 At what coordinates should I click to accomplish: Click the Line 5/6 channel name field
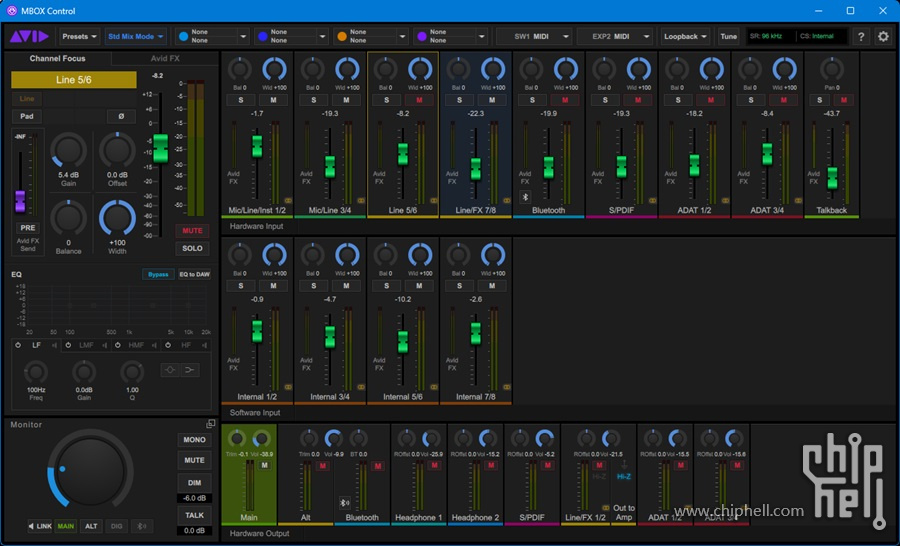[x=73, y=80]
